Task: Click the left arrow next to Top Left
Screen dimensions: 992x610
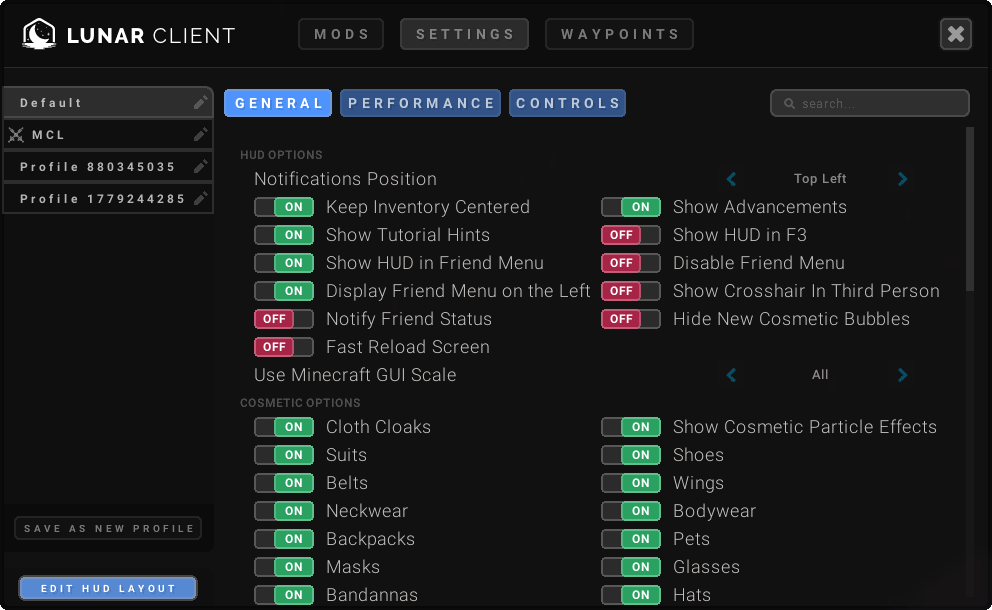Action: pyautogui.click(x=731, y=178)
